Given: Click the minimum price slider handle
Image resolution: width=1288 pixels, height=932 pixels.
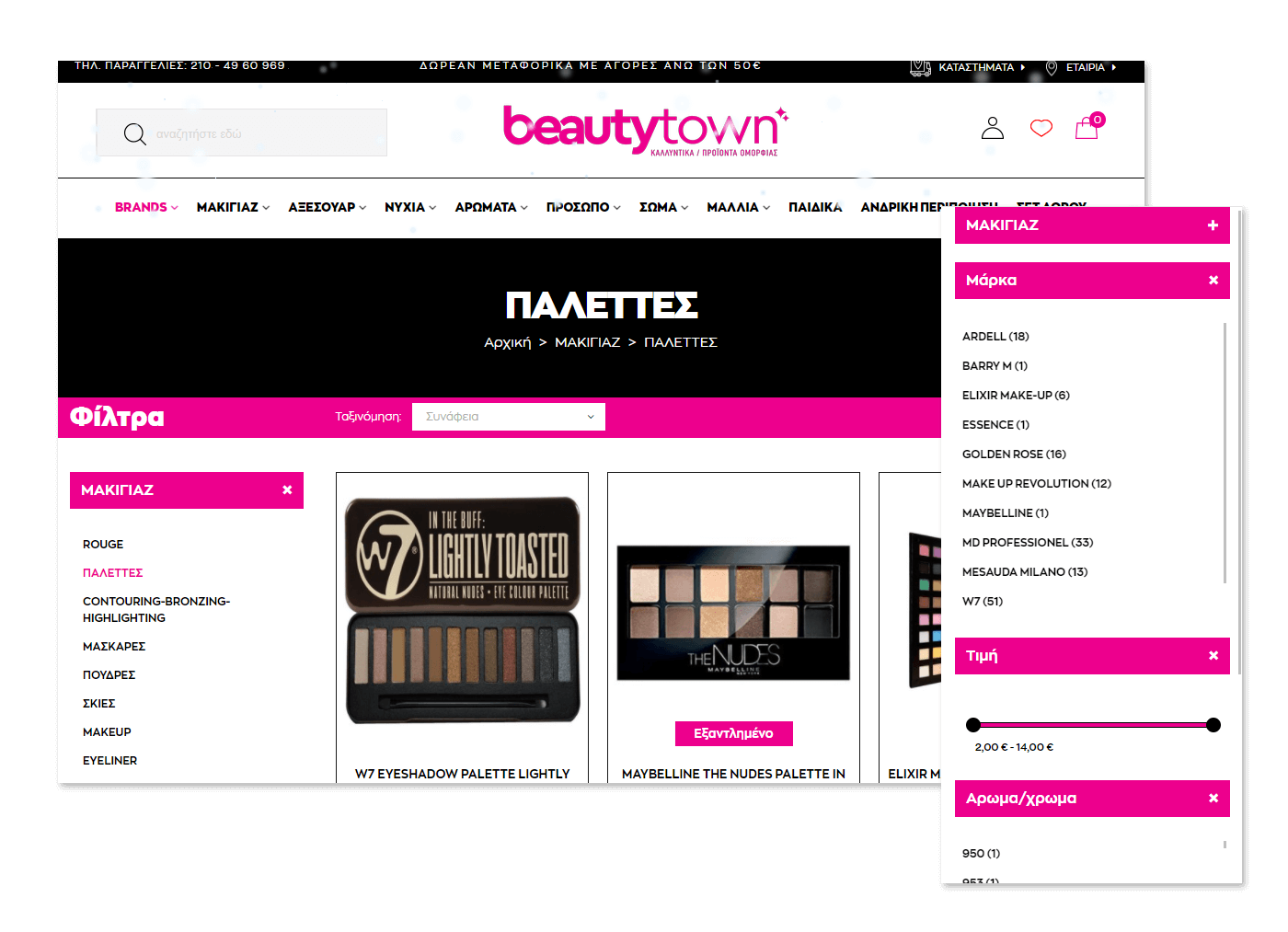Looking at the screenshot, I should tap(973, 725).
